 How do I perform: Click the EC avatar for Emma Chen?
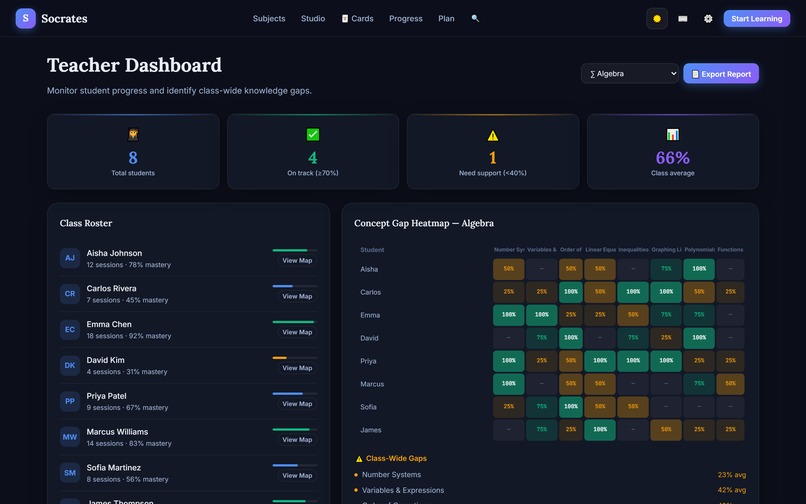coord(70,330)
